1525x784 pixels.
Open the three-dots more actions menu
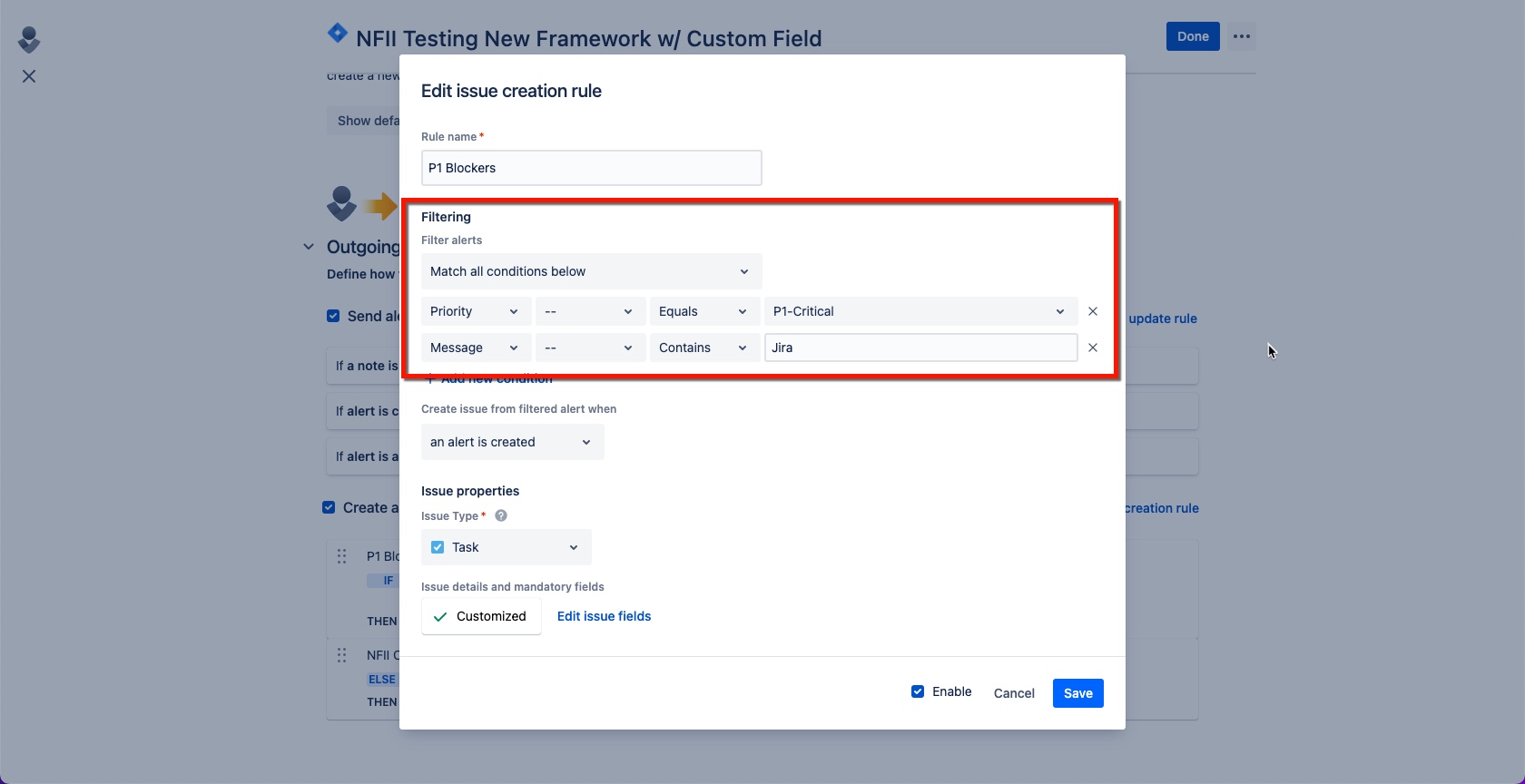click(1242, 36)
